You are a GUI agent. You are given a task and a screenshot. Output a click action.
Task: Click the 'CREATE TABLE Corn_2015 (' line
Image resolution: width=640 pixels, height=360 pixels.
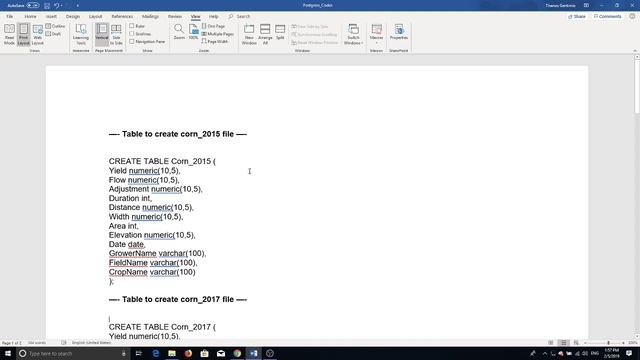pos(162,161)
